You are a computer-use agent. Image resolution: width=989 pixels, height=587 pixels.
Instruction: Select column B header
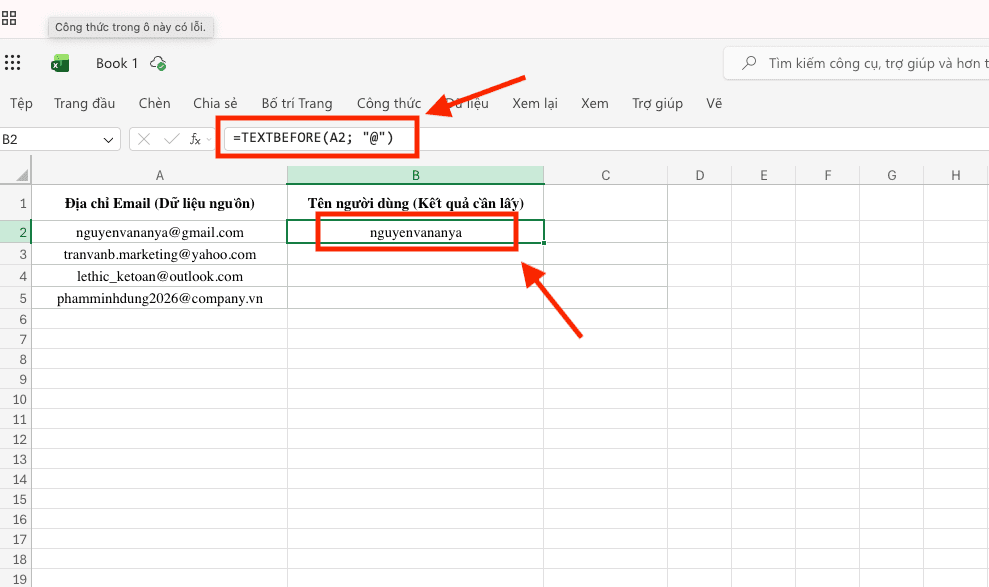click(416, 175)
